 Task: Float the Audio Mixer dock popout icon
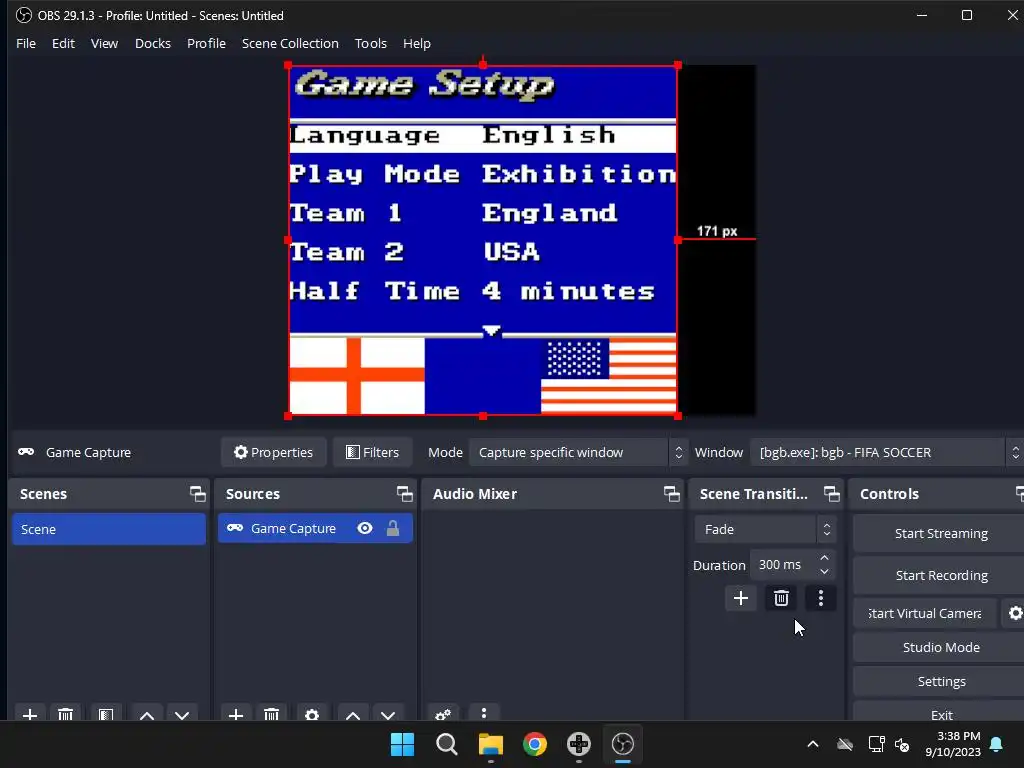671,494
